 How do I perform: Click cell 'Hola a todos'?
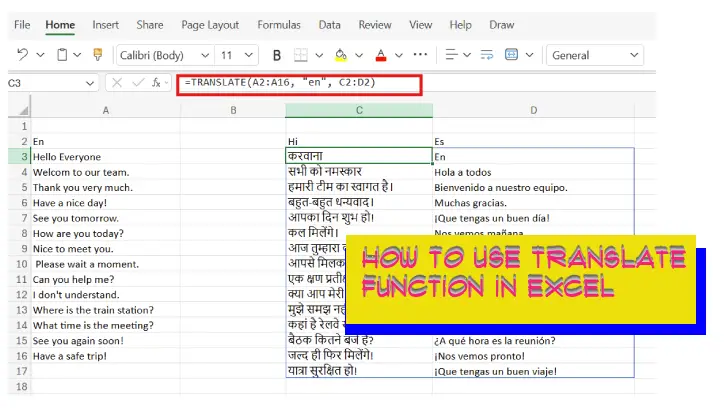534,172
